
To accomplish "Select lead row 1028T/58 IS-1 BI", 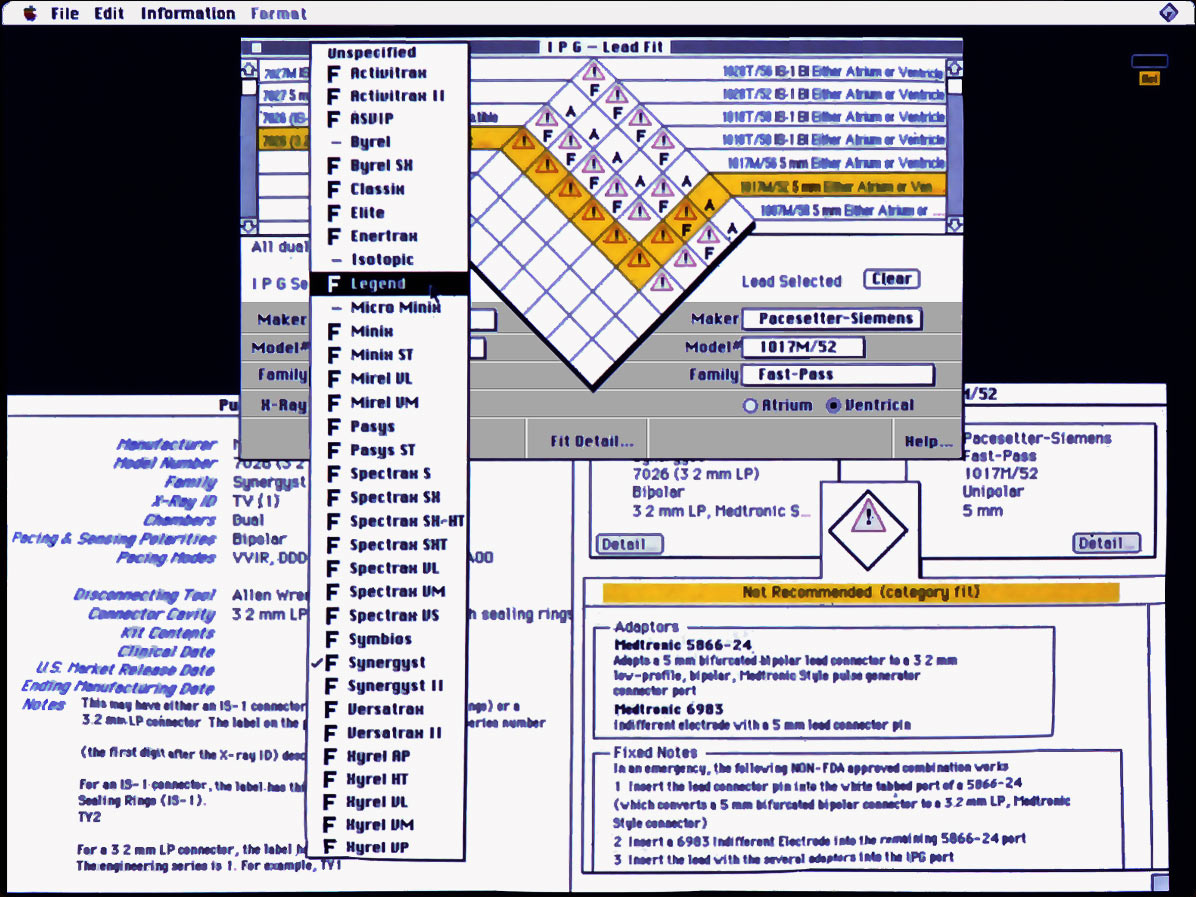I will point(834,72).
